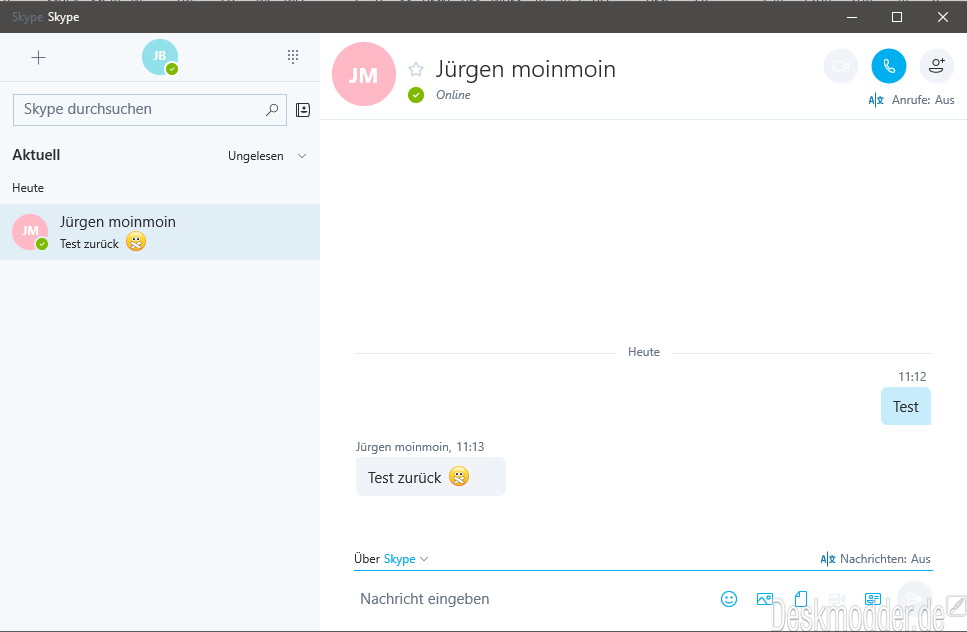967x632 pixels.
Task: Click the emoji in the Test zurück bubble
Action: (x=459, y=477)
